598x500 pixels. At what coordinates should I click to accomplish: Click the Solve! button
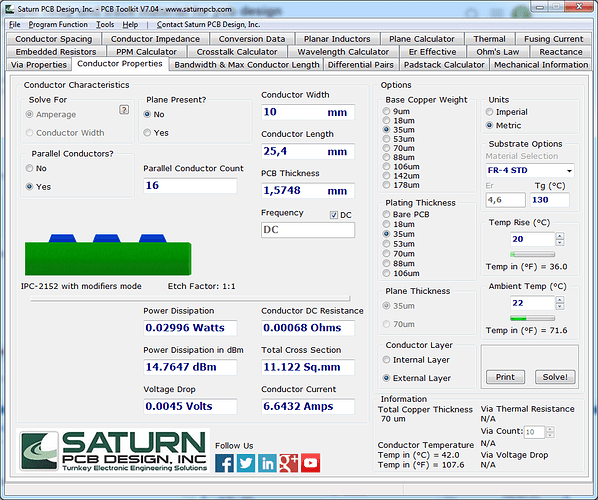(555, 377)
